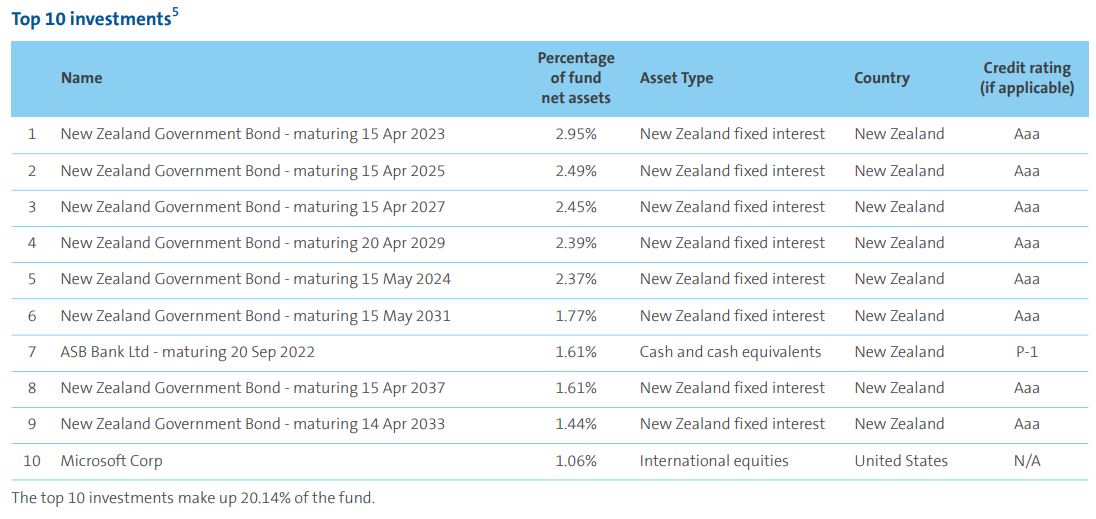Click Cash and cash equivalents asset type

[730, 352]
